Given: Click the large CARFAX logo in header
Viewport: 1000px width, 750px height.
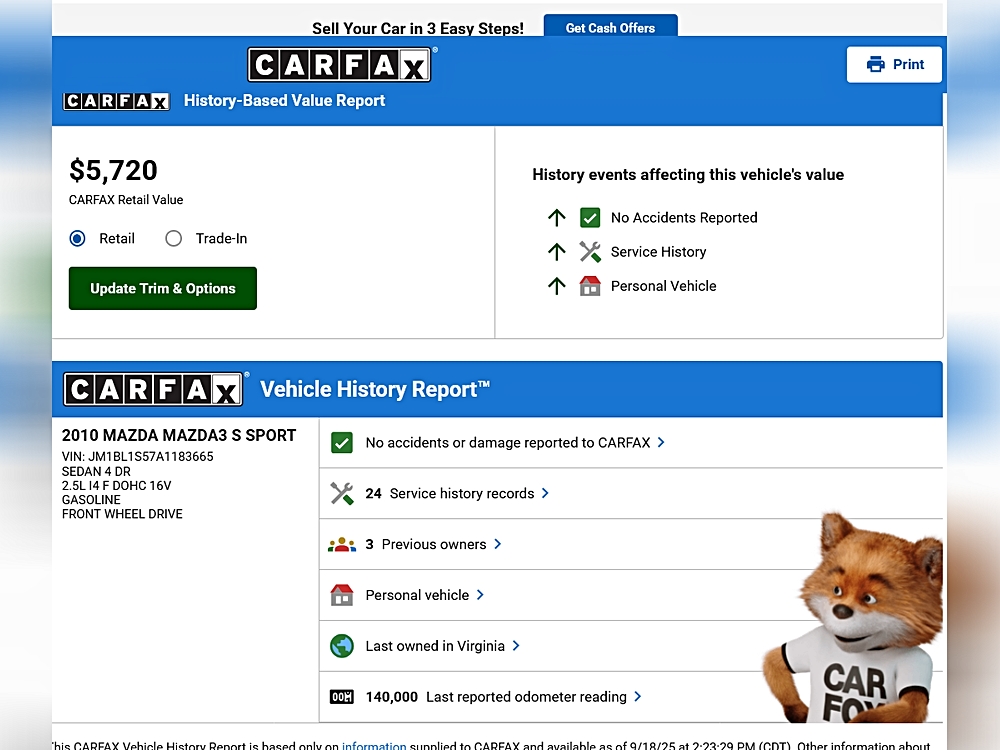Looking at the screenshot, I should [x=339, y=64].
